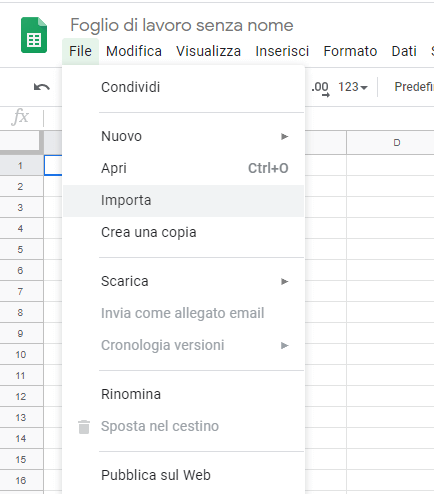Expand the Nuovo submenu arrow
This screenshot has width=434, height=494.
pyautogui.click(x=284, y=136)
